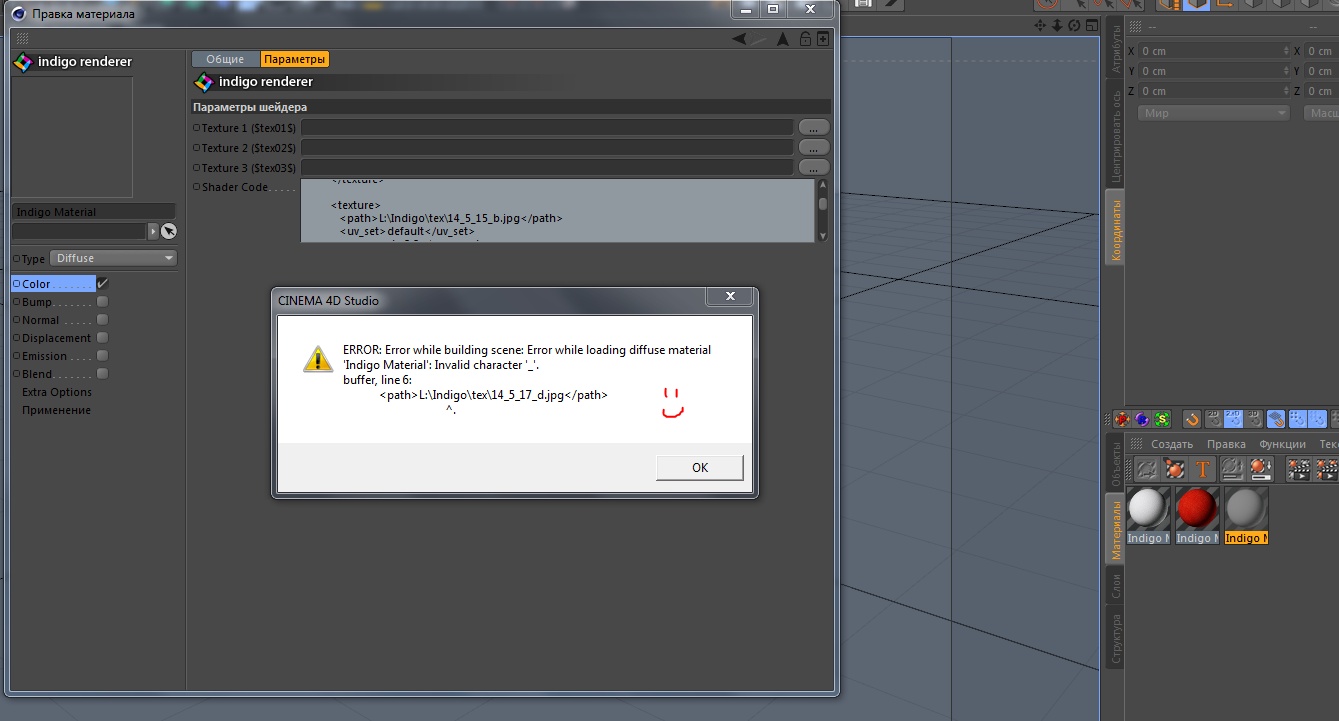
Task: Click the viewport rotate camera icon
Action: 1074,25
